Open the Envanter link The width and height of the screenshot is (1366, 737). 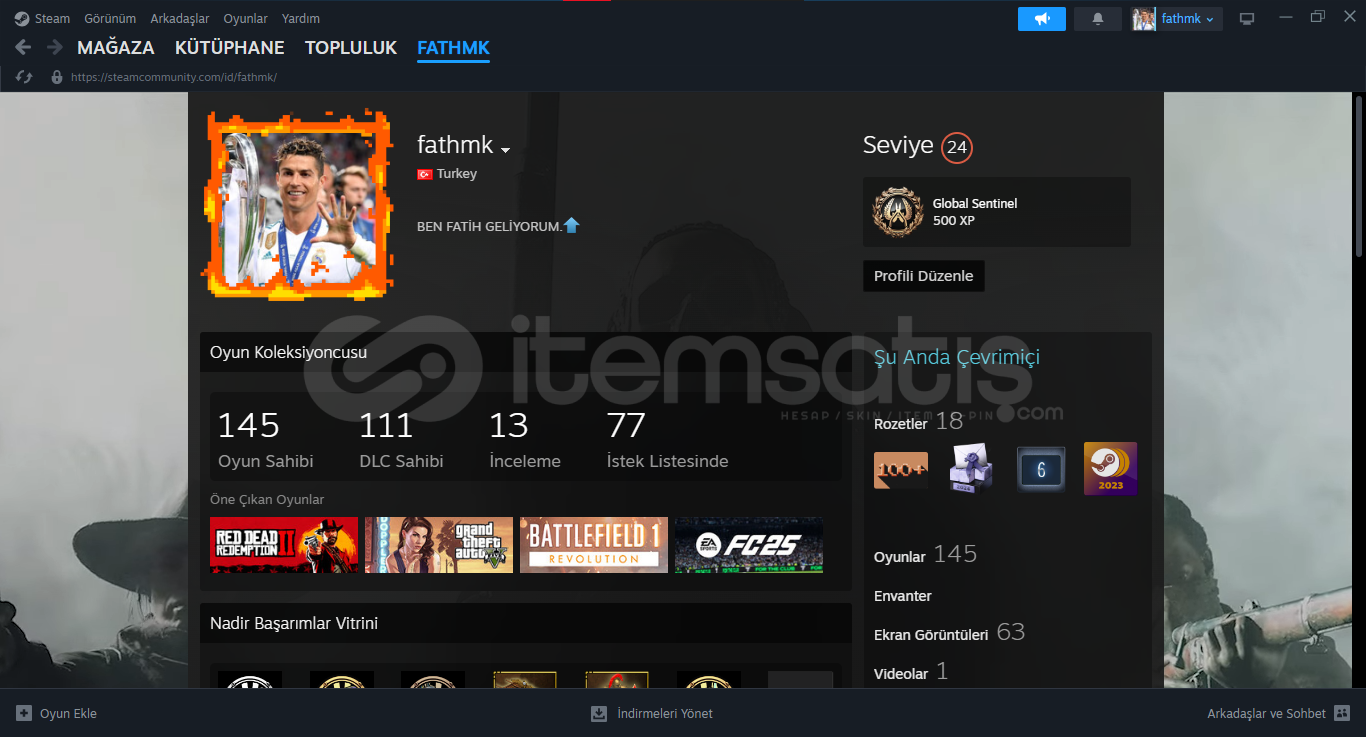[x=903, y=596]
